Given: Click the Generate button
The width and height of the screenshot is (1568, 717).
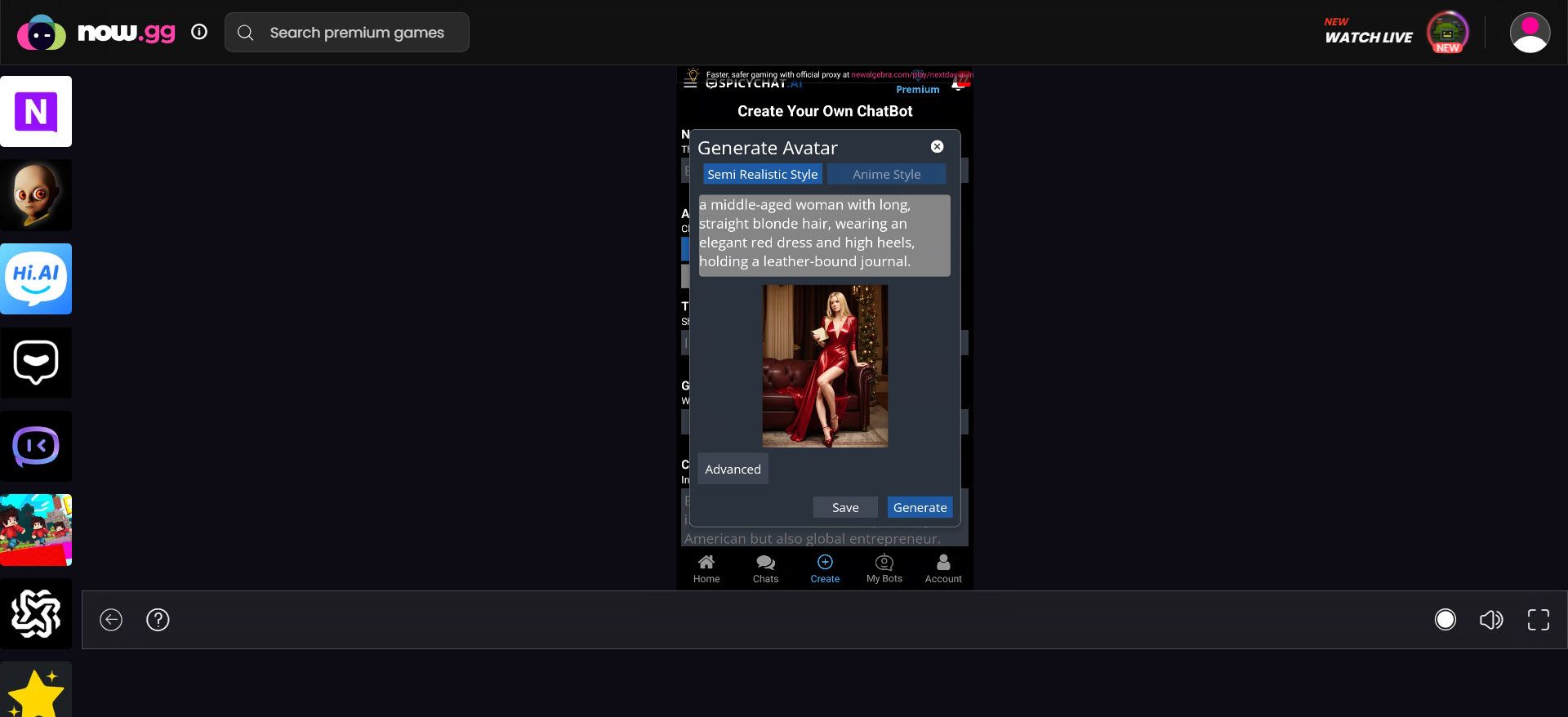Looking at the screenshot, I should coord(920,507).
